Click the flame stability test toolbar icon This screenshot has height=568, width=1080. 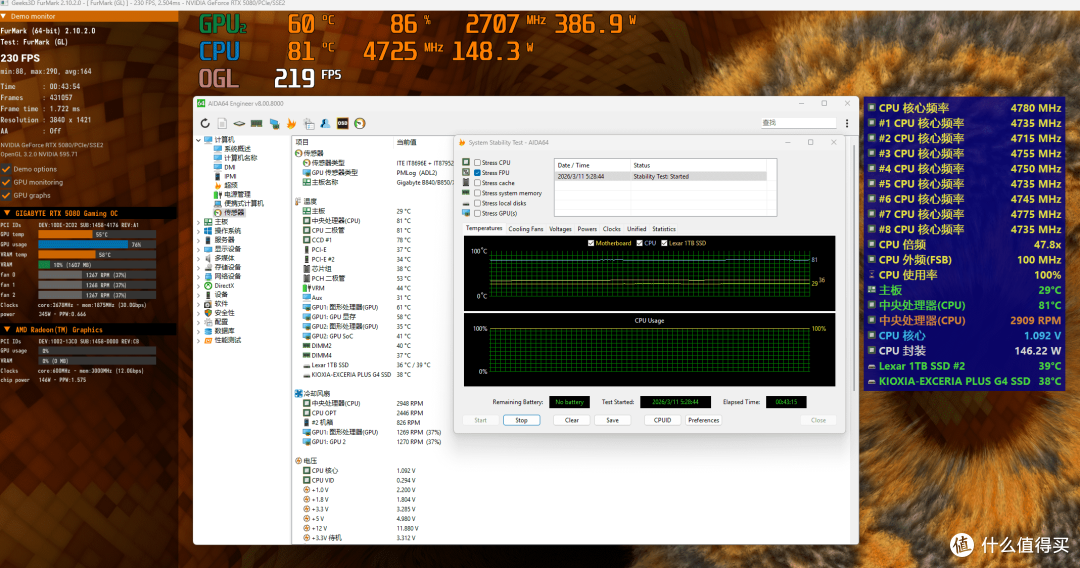click(291, 123)
